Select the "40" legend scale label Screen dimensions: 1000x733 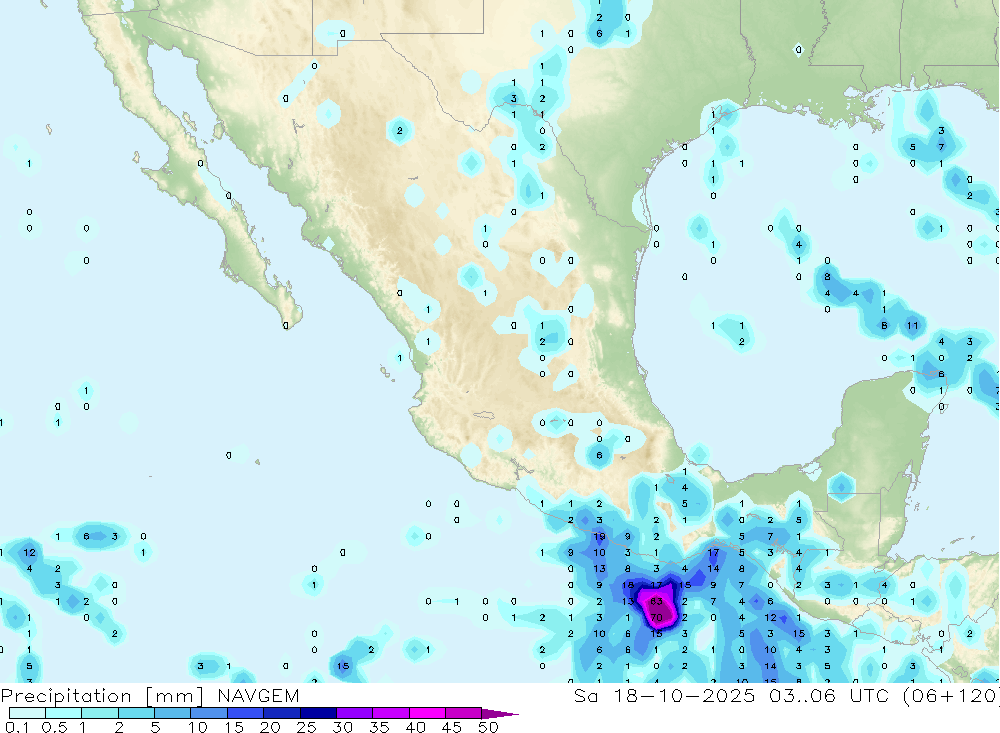[x=415, y=727]
